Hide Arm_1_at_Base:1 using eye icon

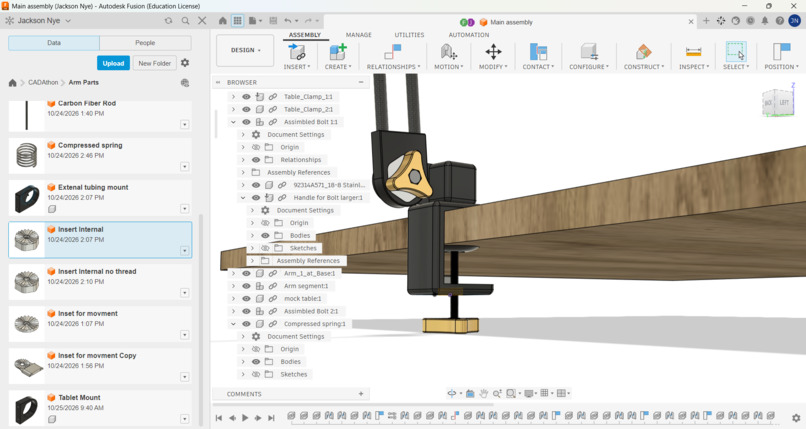(x=246, y=273)
